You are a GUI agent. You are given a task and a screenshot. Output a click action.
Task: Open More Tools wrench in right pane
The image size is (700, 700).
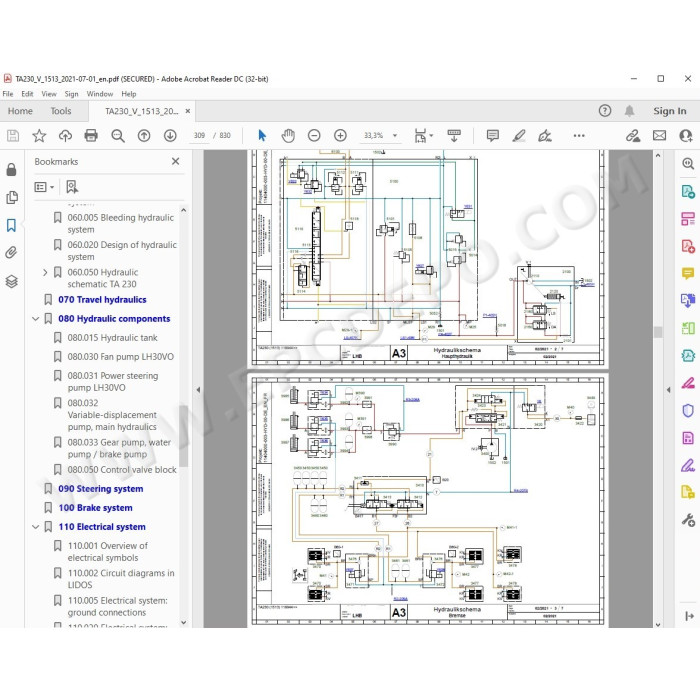[x=688, y=520]
